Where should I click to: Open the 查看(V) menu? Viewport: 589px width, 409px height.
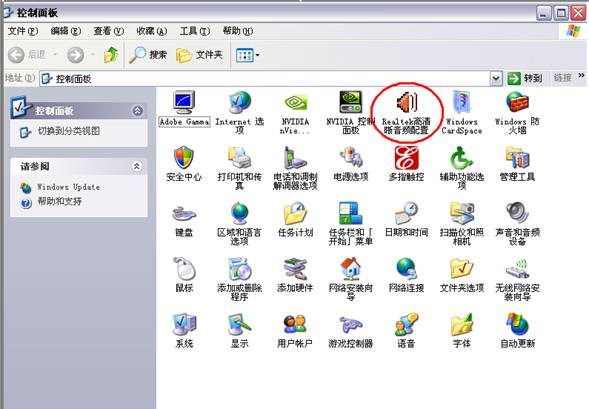click(x=109, y=31)
